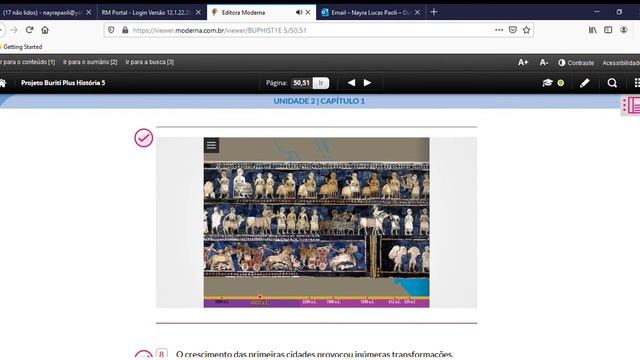Screen dimensions: 640x360
Task: Open tracking protection shield icon
Action: coord(111,30)
